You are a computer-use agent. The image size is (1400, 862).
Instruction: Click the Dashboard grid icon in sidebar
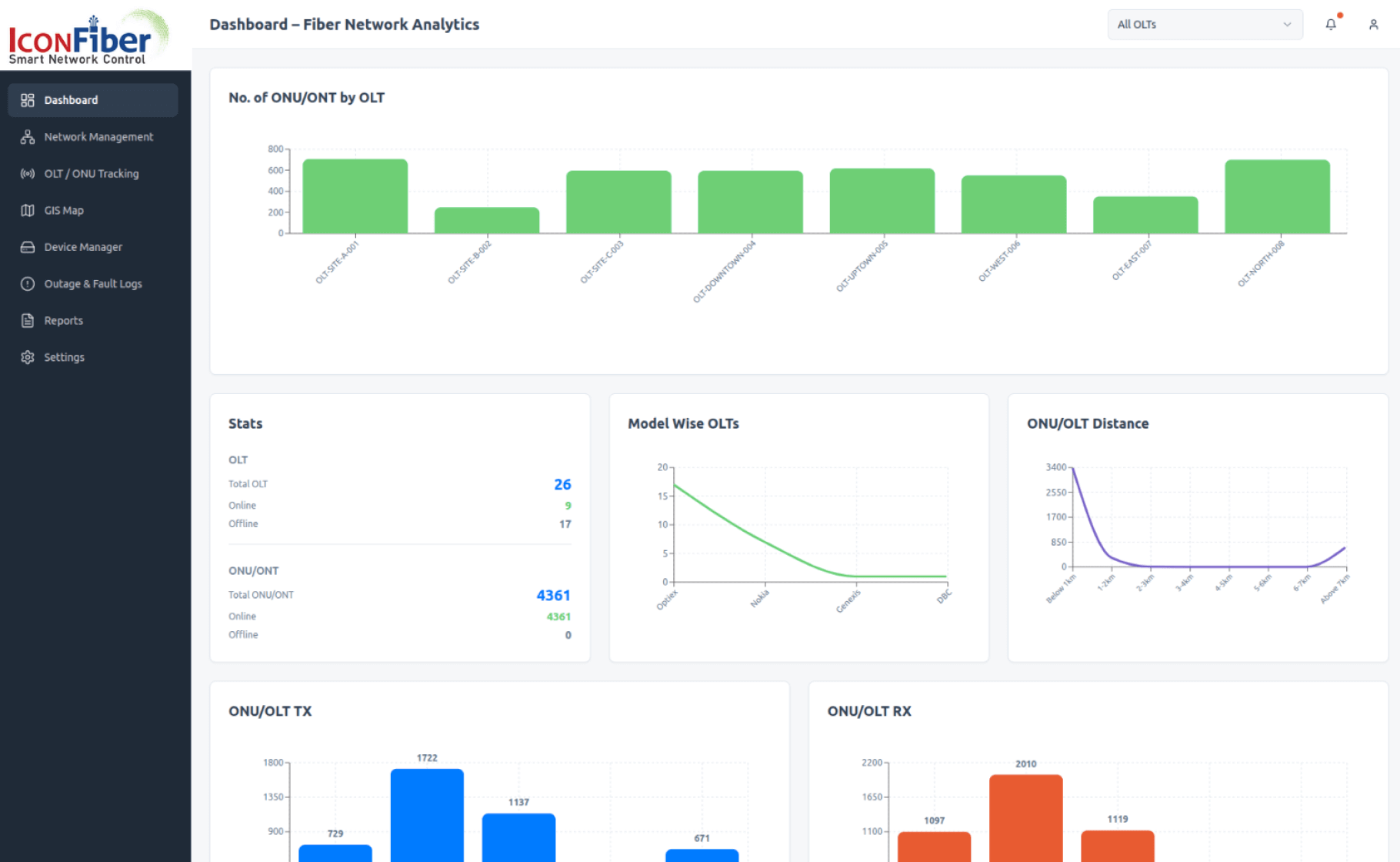pos(28,100)
